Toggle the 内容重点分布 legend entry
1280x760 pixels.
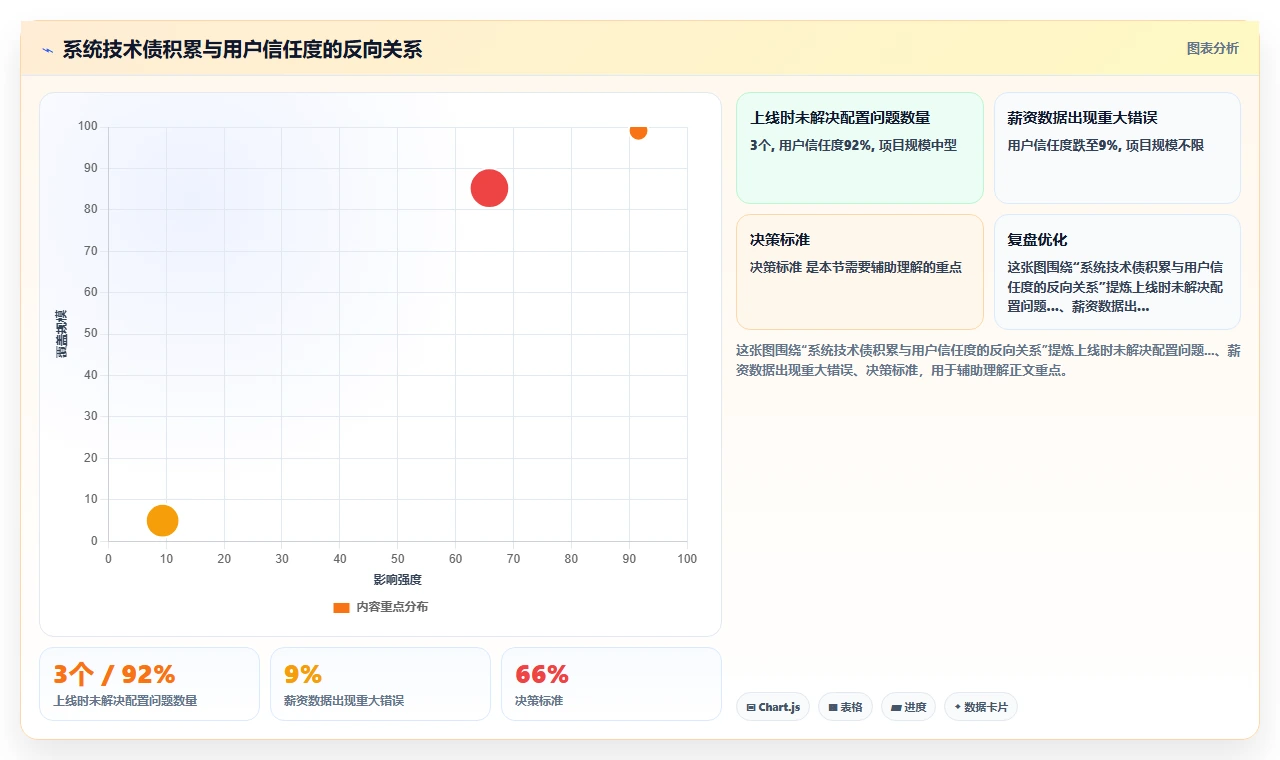tap(380, 607)
